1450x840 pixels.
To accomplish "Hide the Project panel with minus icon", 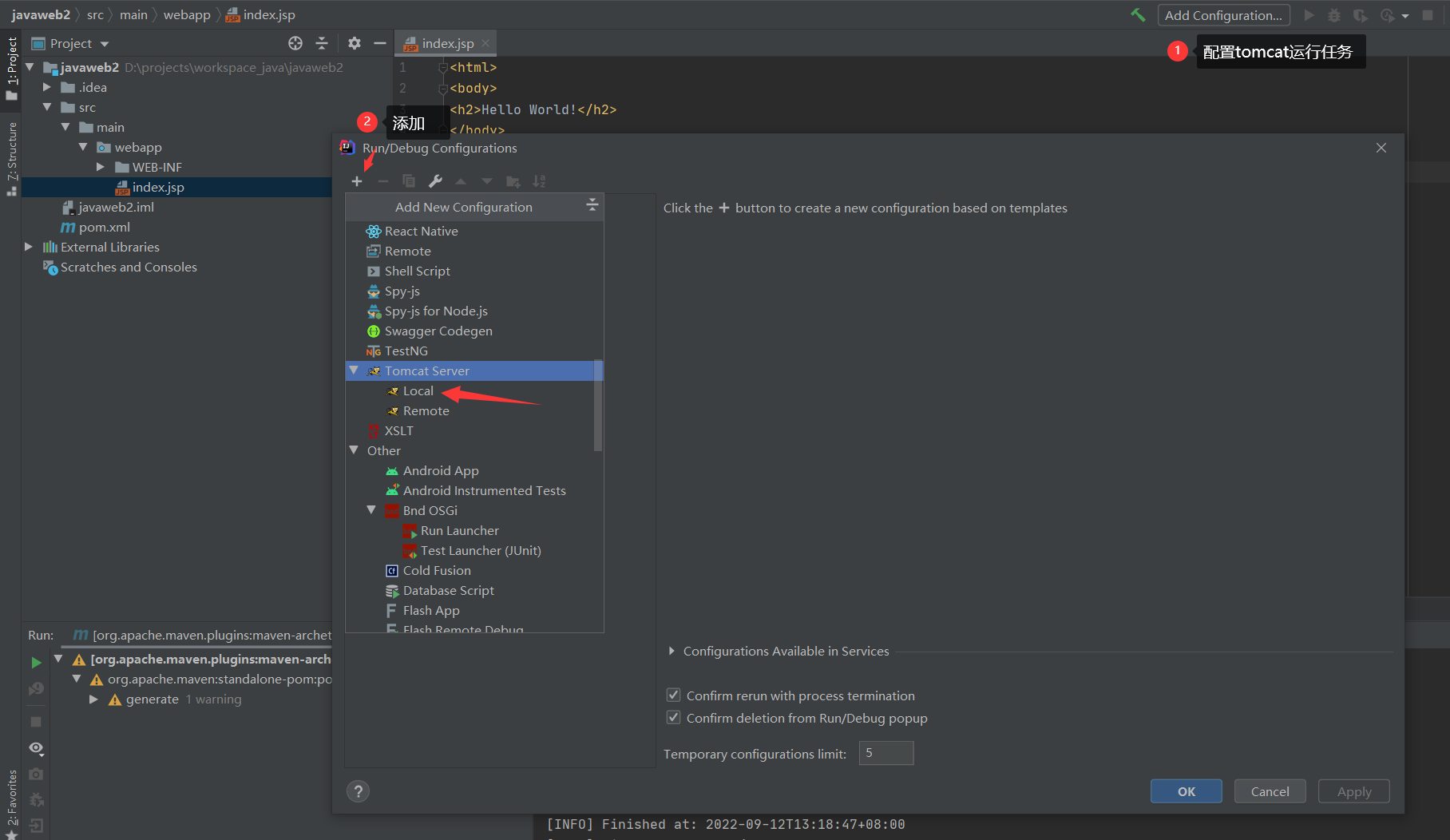I will click(x=380, y=43).
